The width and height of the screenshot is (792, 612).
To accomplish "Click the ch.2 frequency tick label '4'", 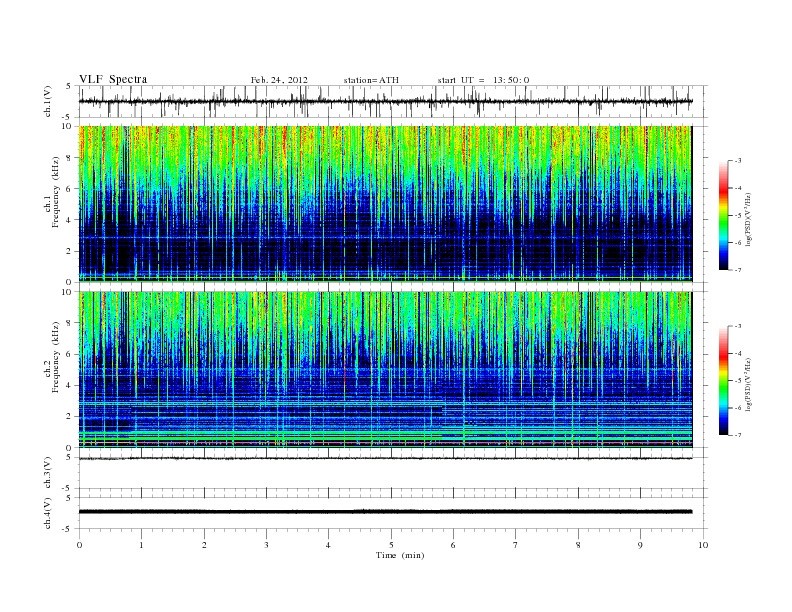I will (x=69, y=385).
